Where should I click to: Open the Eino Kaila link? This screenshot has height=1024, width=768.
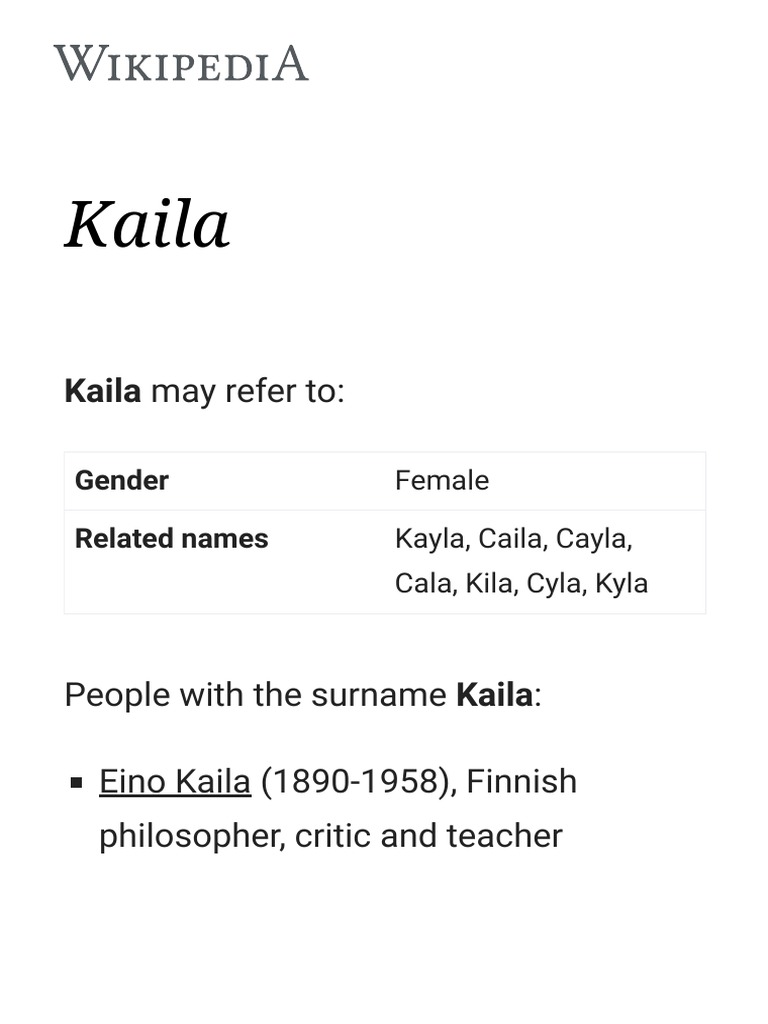pyautogui.click(x=174, y=781)
